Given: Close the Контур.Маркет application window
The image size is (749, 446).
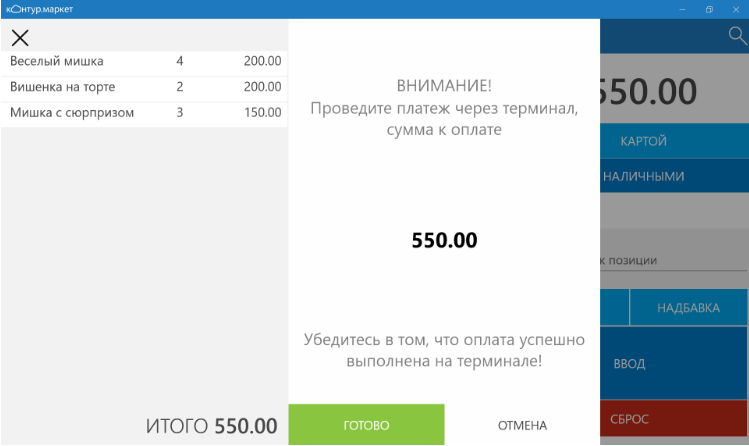Looking at the screenshot, I should pyautogui.click(x=736, y=10).
